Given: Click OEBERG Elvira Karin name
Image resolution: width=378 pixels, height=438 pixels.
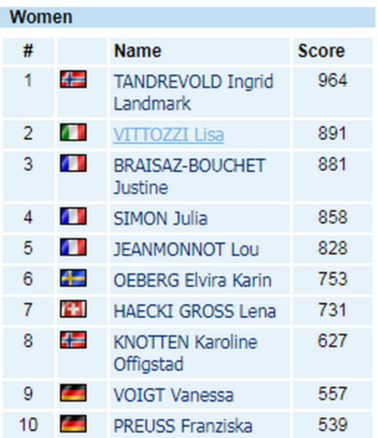Looking at the screenshot, I should 193,280.
